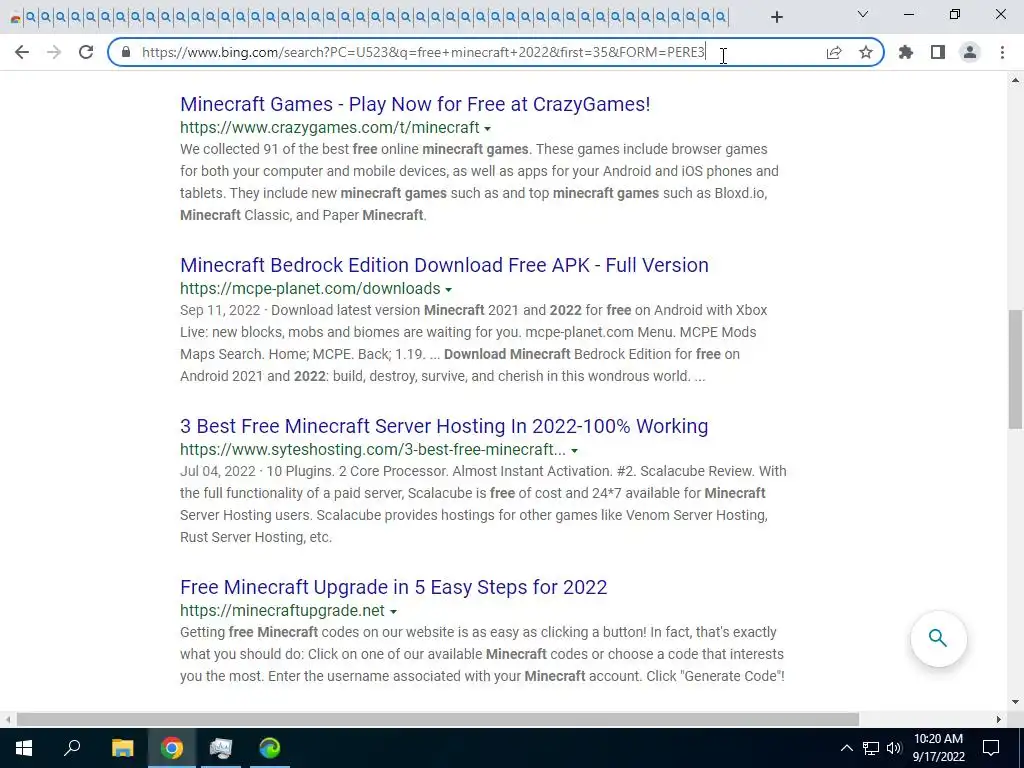Click the text 'Sep 11, 2022'
Viewport: 1024px width, 768px height.
click(220, 310)
